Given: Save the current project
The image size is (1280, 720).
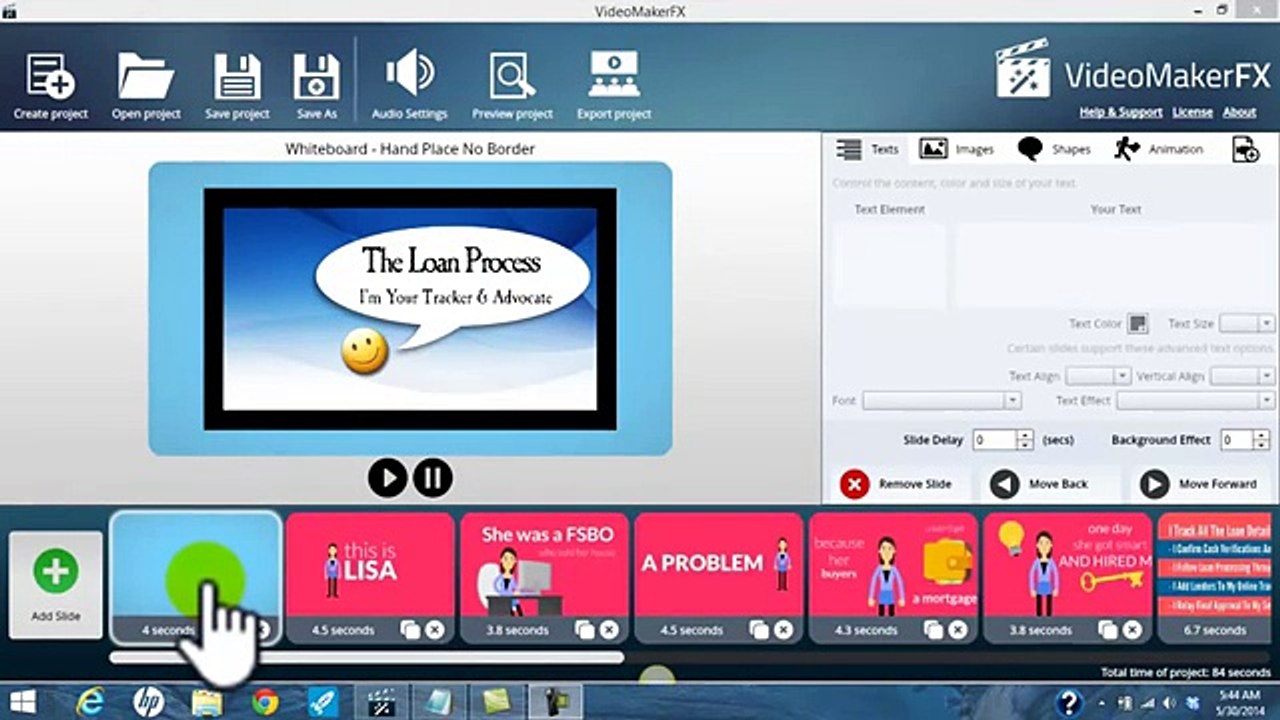Looking at the screenshot, I should tap(237, 87).
